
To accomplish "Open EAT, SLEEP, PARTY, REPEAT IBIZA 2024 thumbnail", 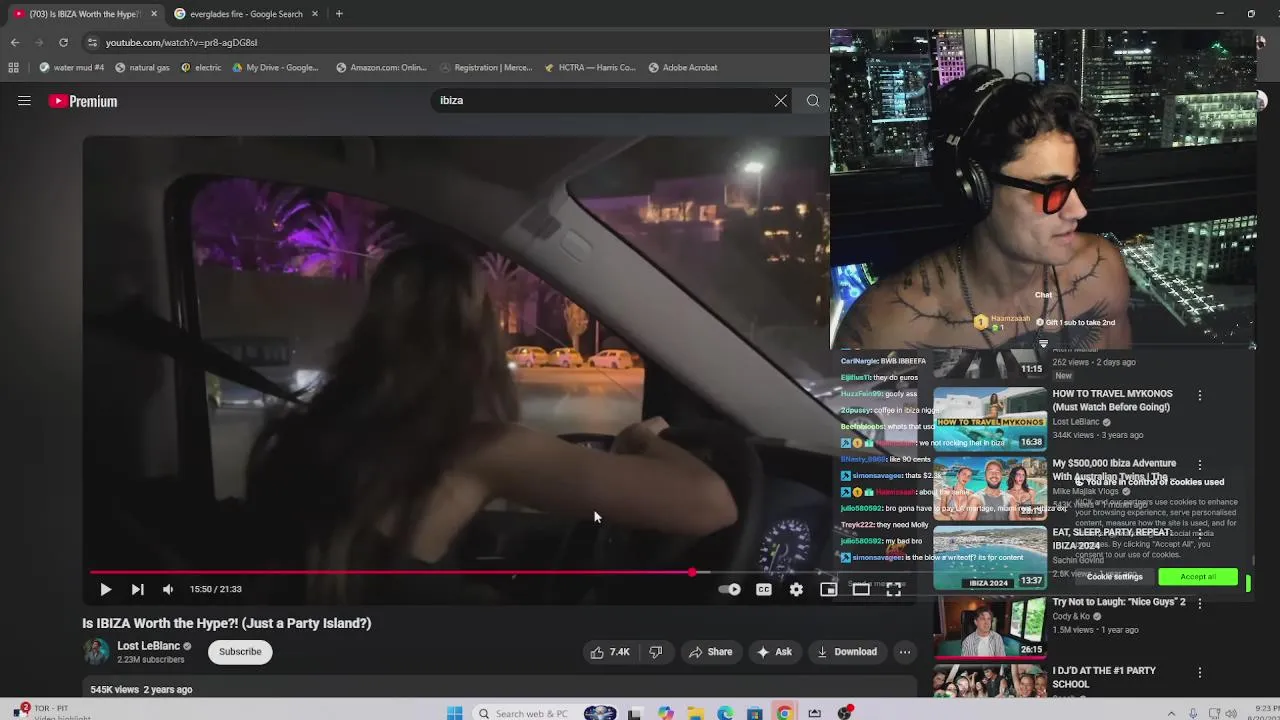I will click(989, 558).
